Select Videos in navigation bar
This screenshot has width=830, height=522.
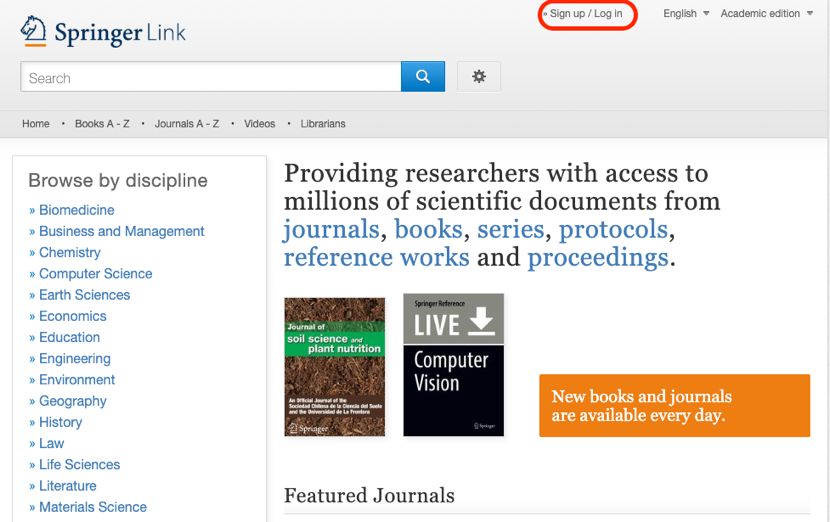[x=259, y=124]
